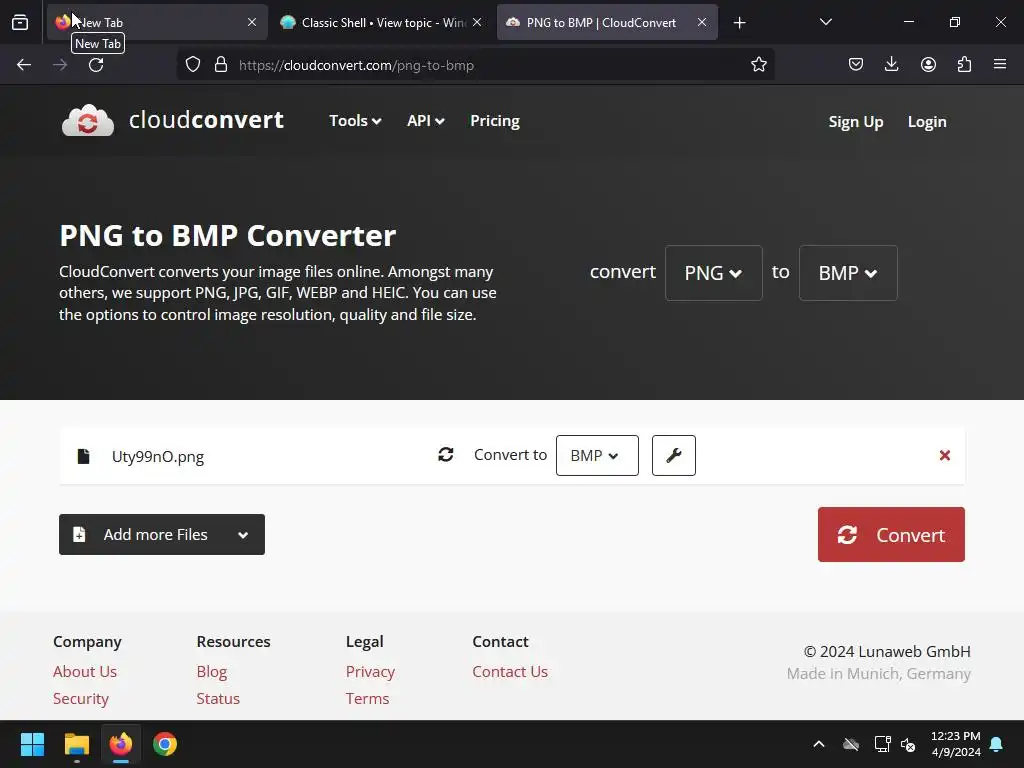
Task: Click the Firefox taskbar icon
Action: [x=121, y=744]
